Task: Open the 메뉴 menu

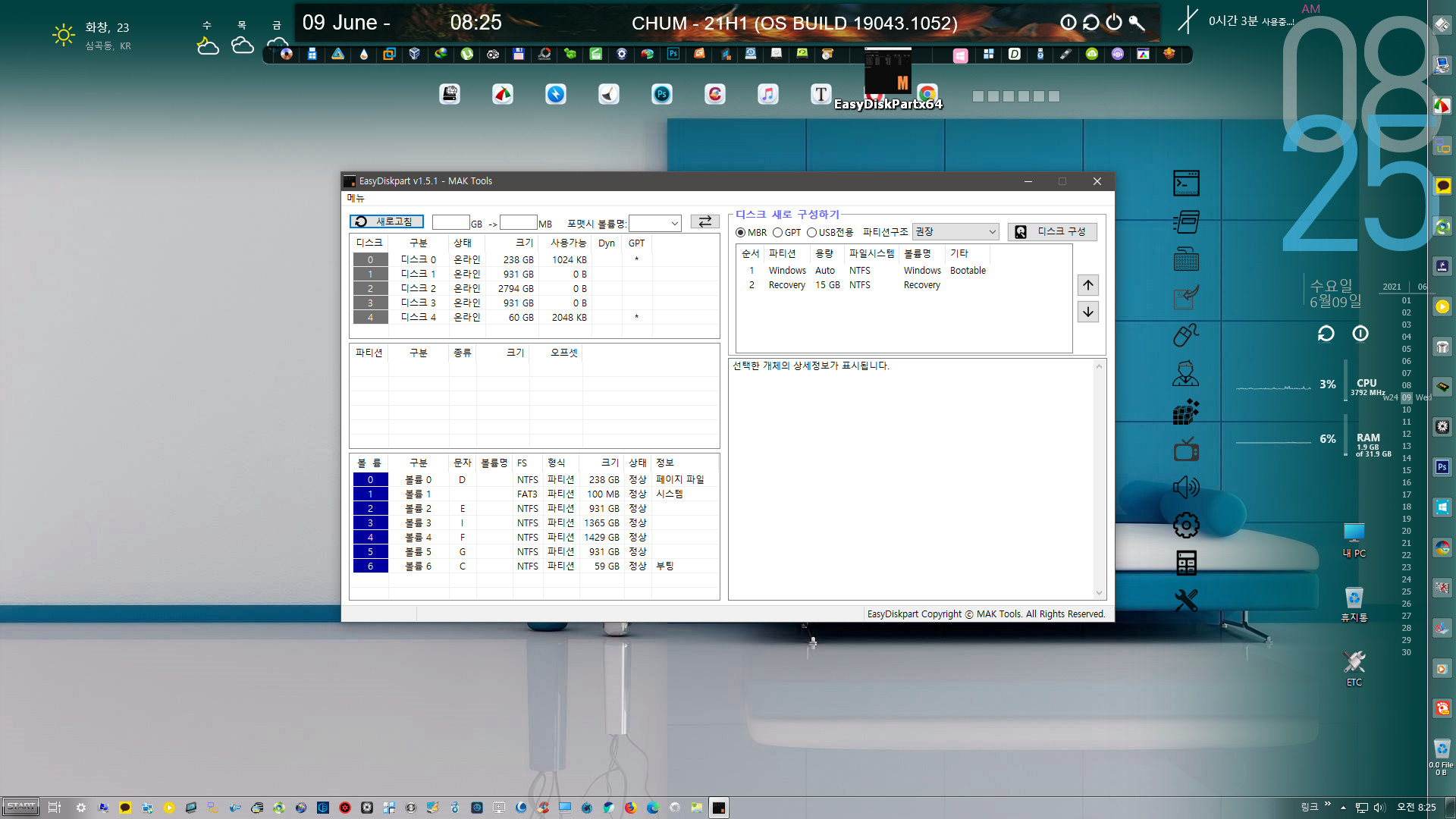Action: (356, 198)
